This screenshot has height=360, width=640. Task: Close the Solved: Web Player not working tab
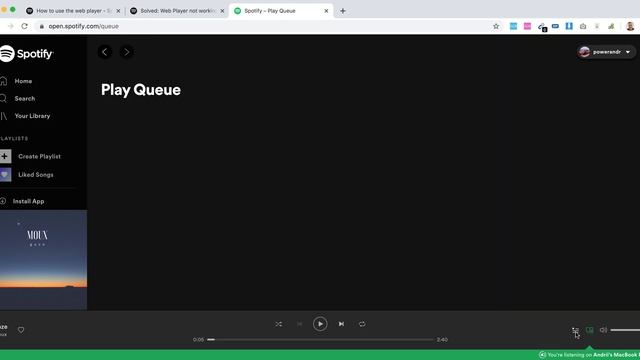(222, 11)
